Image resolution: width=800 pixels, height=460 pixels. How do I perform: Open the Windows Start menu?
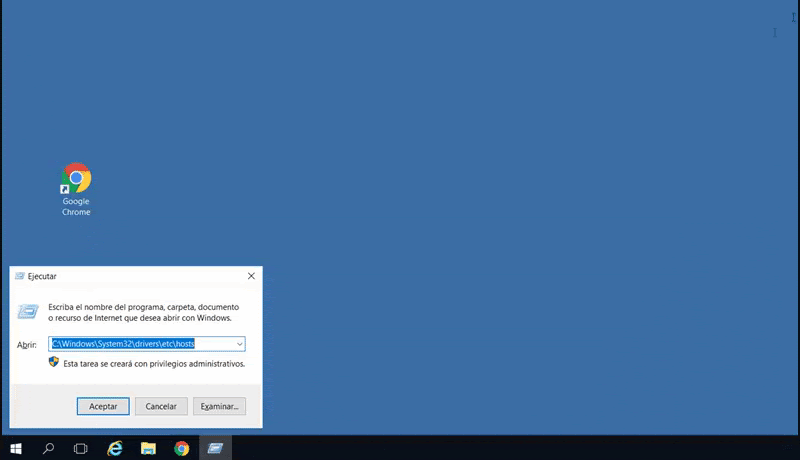16,448
